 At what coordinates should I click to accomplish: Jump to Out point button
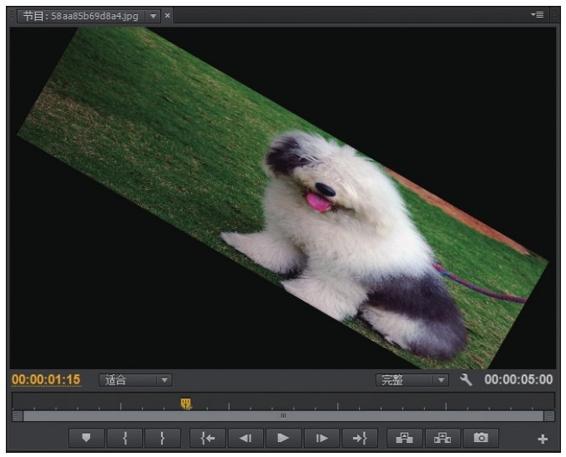click(360, 438)
